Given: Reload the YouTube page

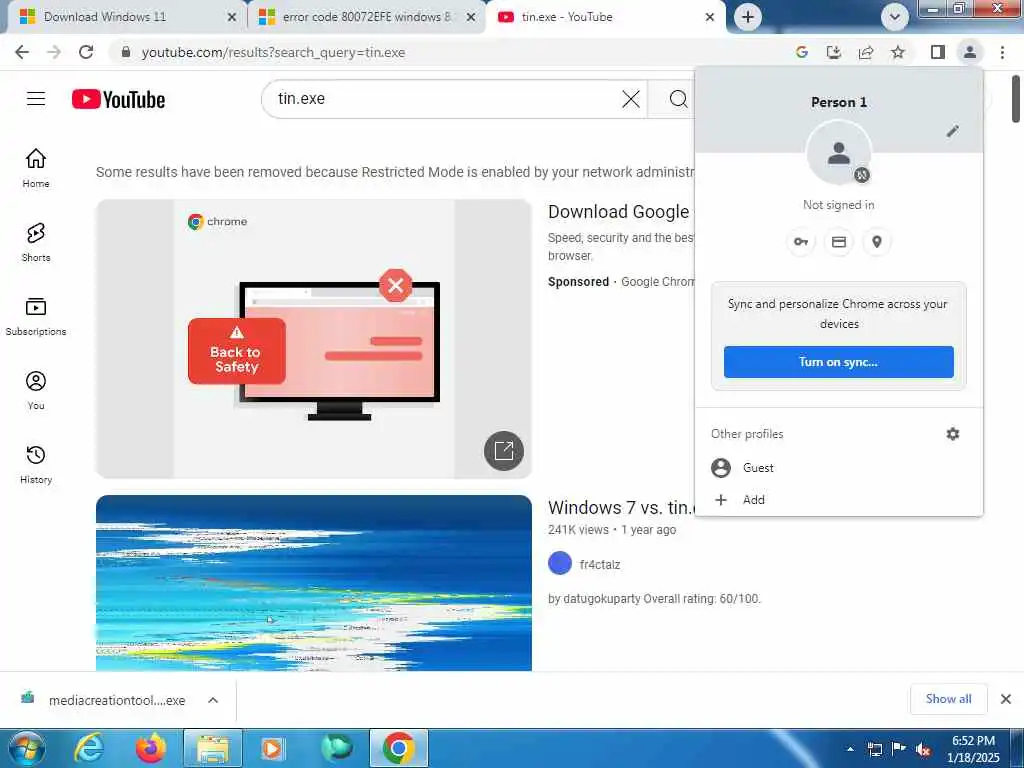Looking at the screenshot, I should point(86,52).
